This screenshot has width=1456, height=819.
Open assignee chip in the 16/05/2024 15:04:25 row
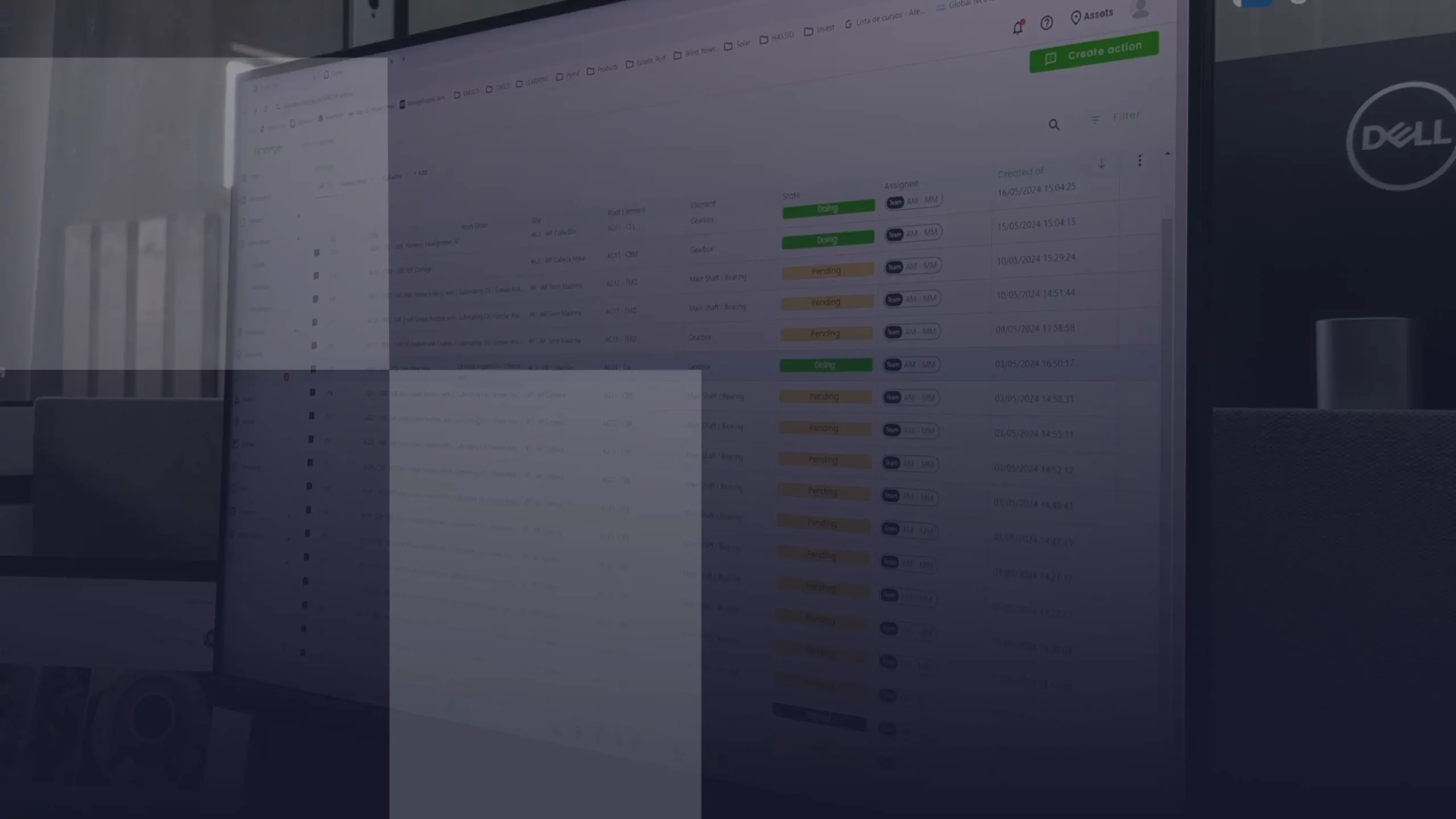click(x=914, y=201)
